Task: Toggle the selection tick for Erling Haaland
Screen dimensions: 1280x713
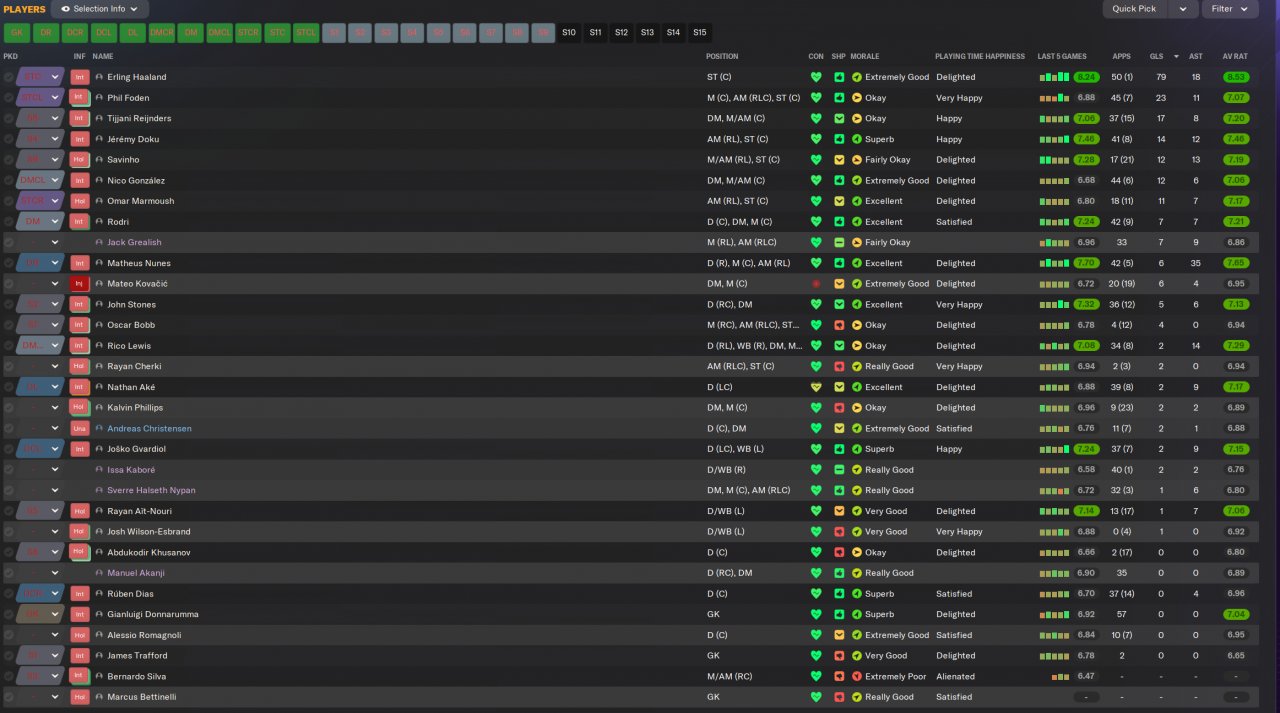Action: tap(9, 77)
